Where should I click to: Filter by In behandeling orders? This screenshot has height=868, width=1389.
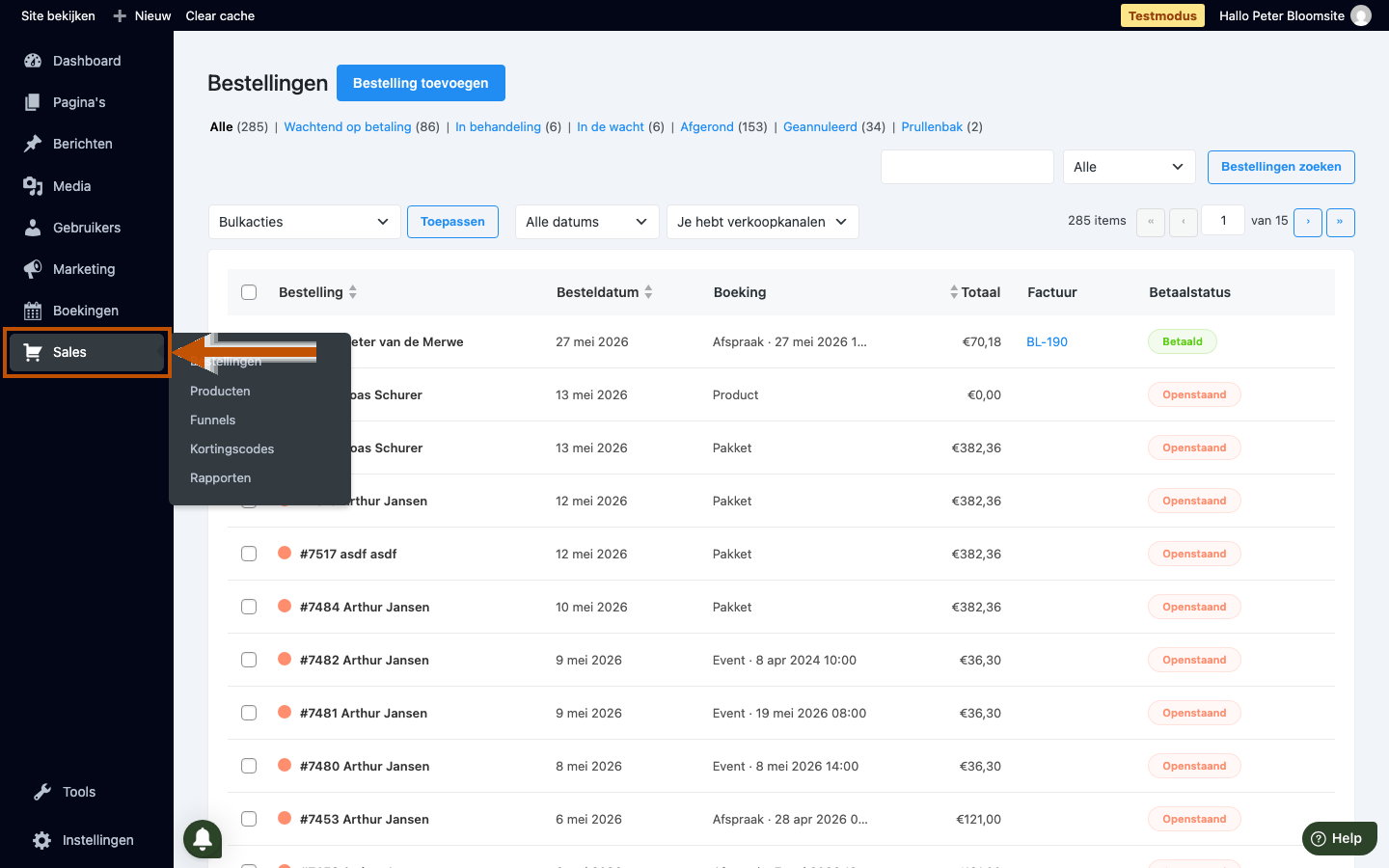[498, 126]
